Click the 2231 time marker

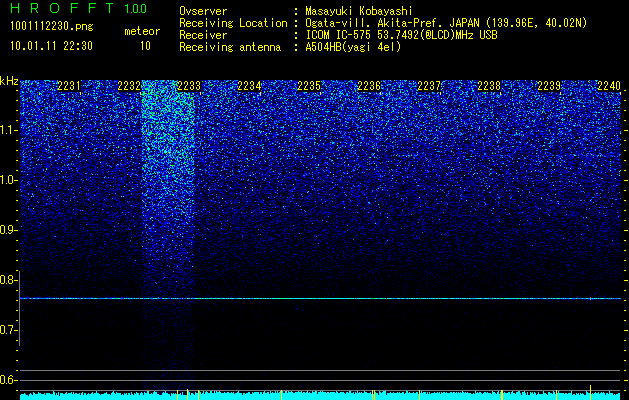click(x=69, y=86)
